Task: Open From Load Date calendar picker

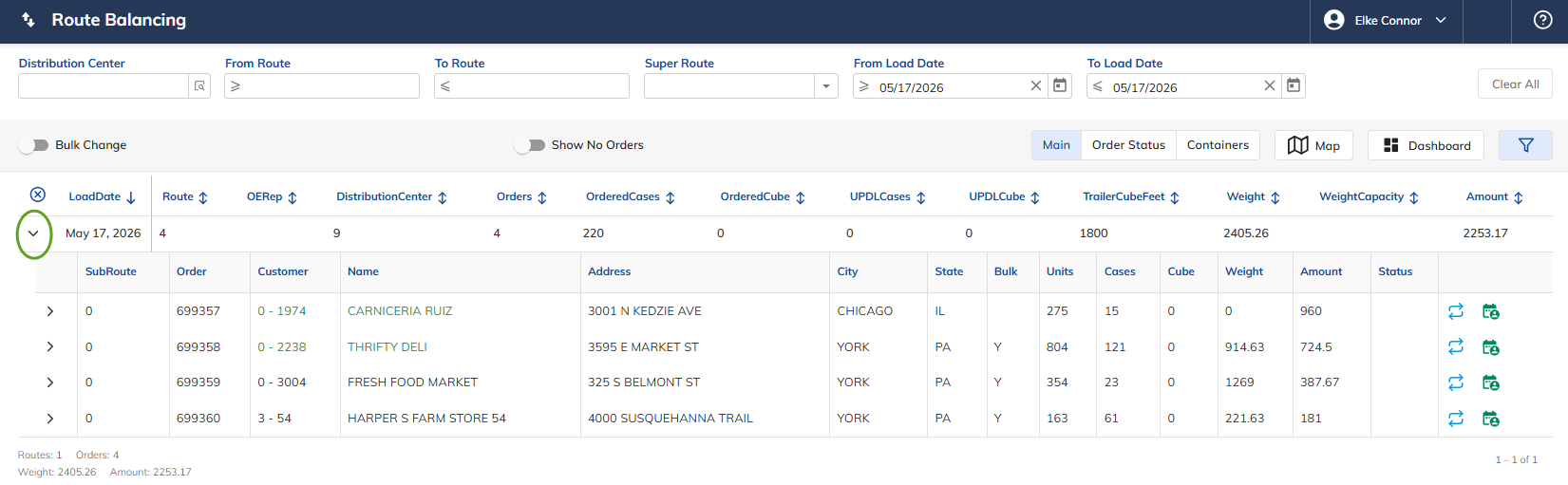Action: point(1060,85)
